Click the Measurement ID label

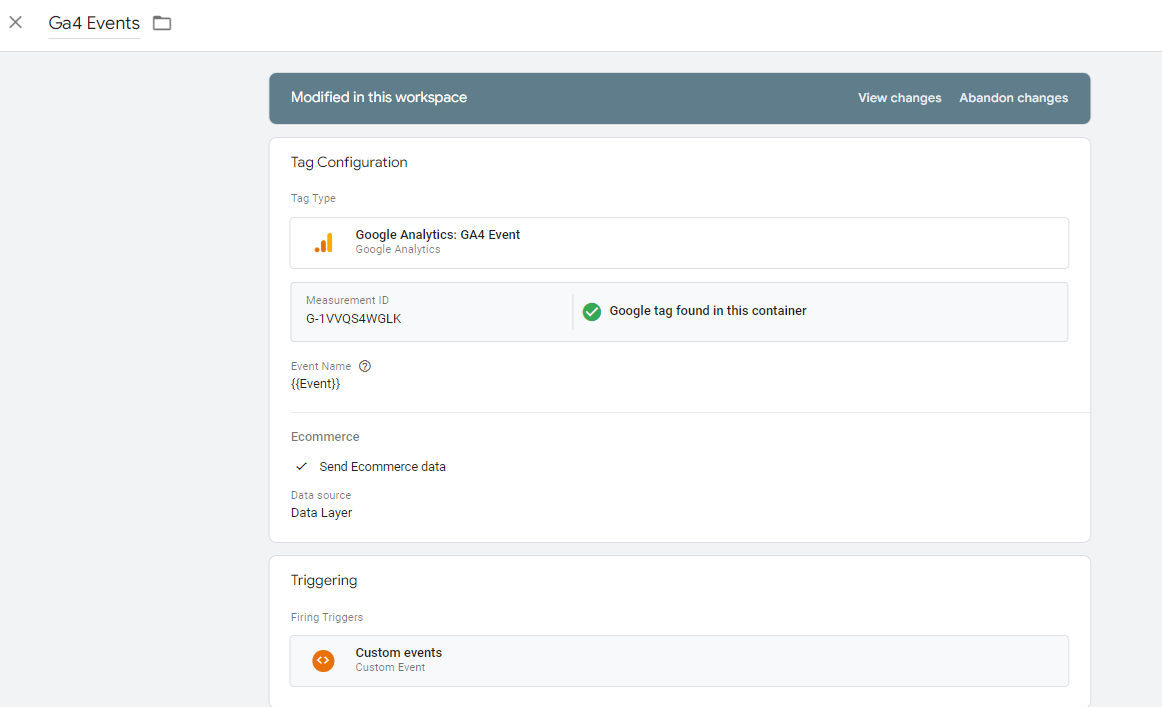coord(347,300)
